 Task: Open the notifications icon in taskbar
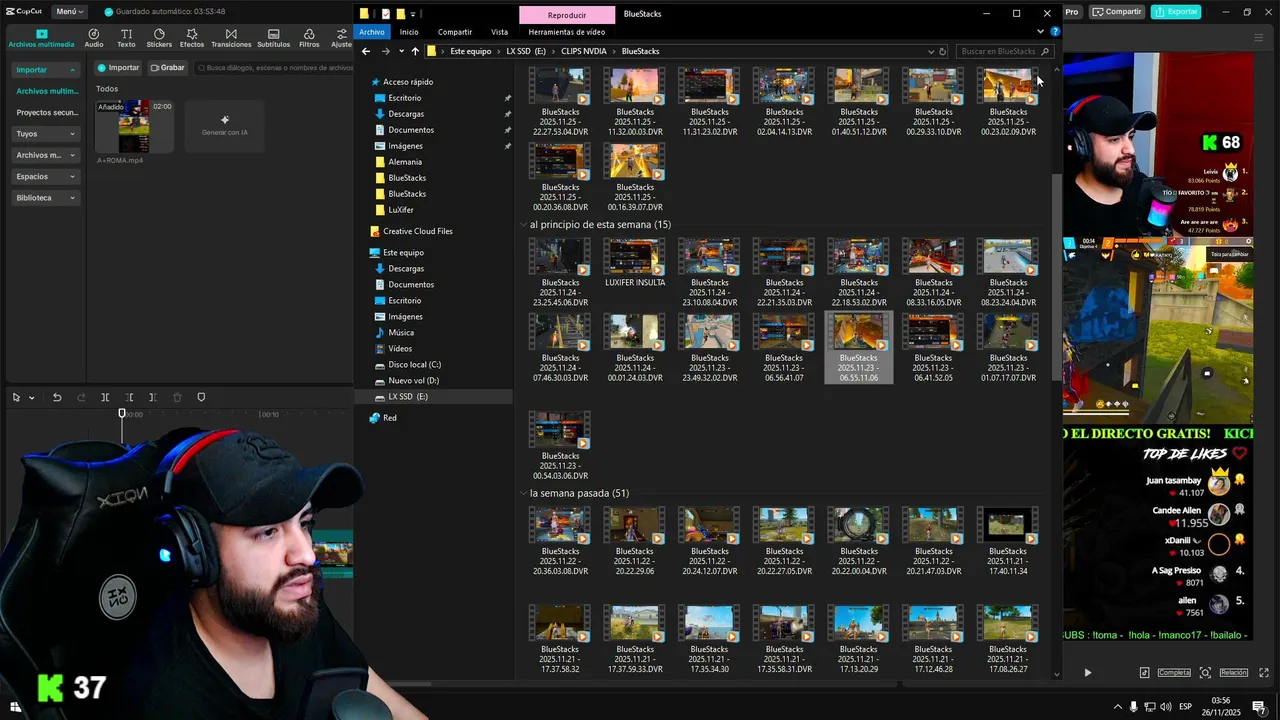coord(1259,707)
